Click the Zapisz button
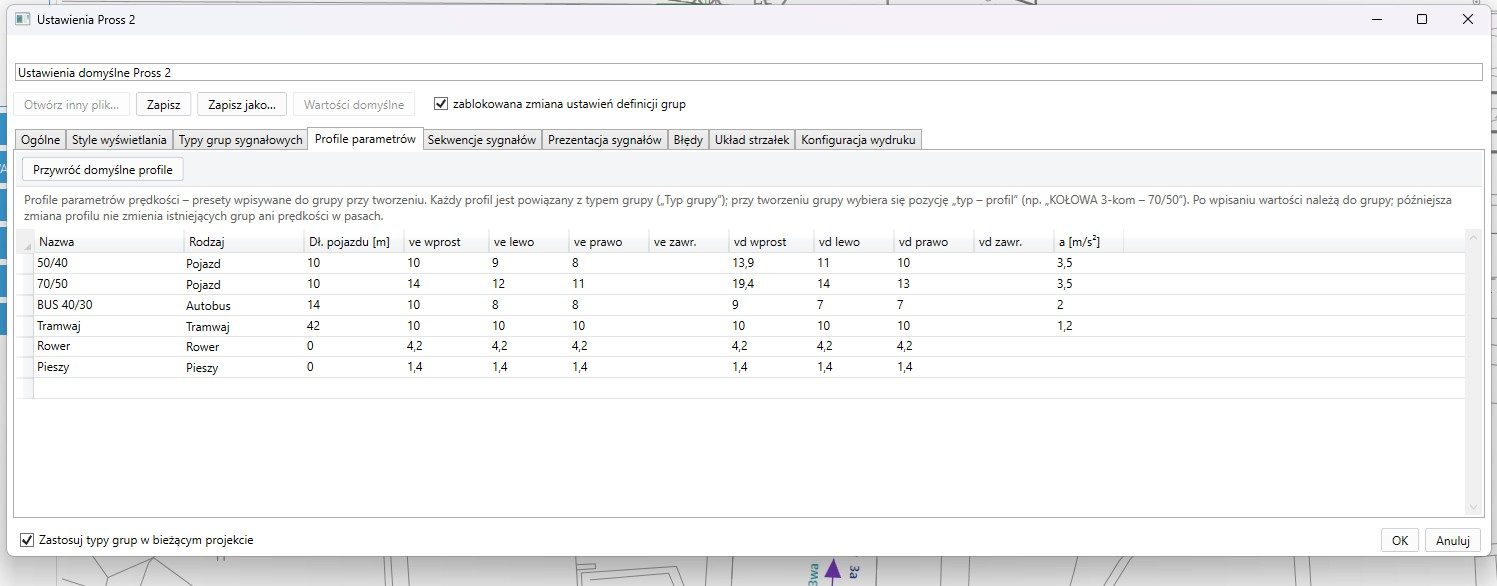The width and height of the screenshot is (1497, 586). click(164, 104)
